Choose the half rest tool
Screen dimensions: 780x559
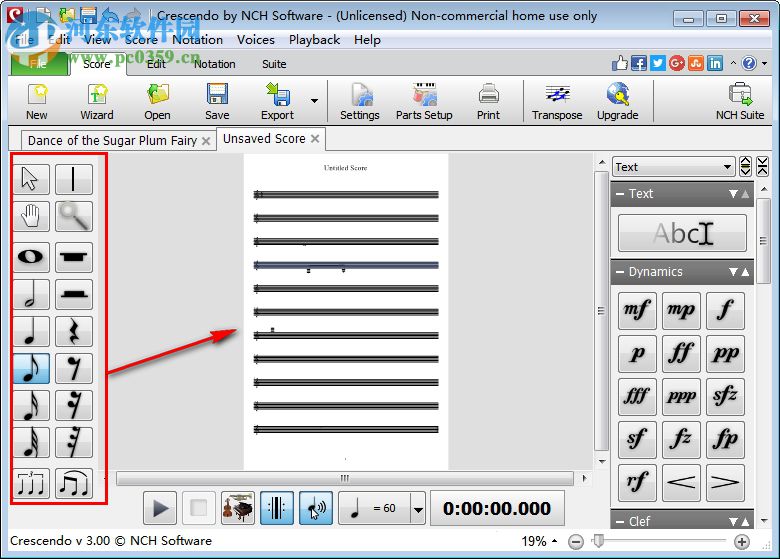click(x=74, y=294)
